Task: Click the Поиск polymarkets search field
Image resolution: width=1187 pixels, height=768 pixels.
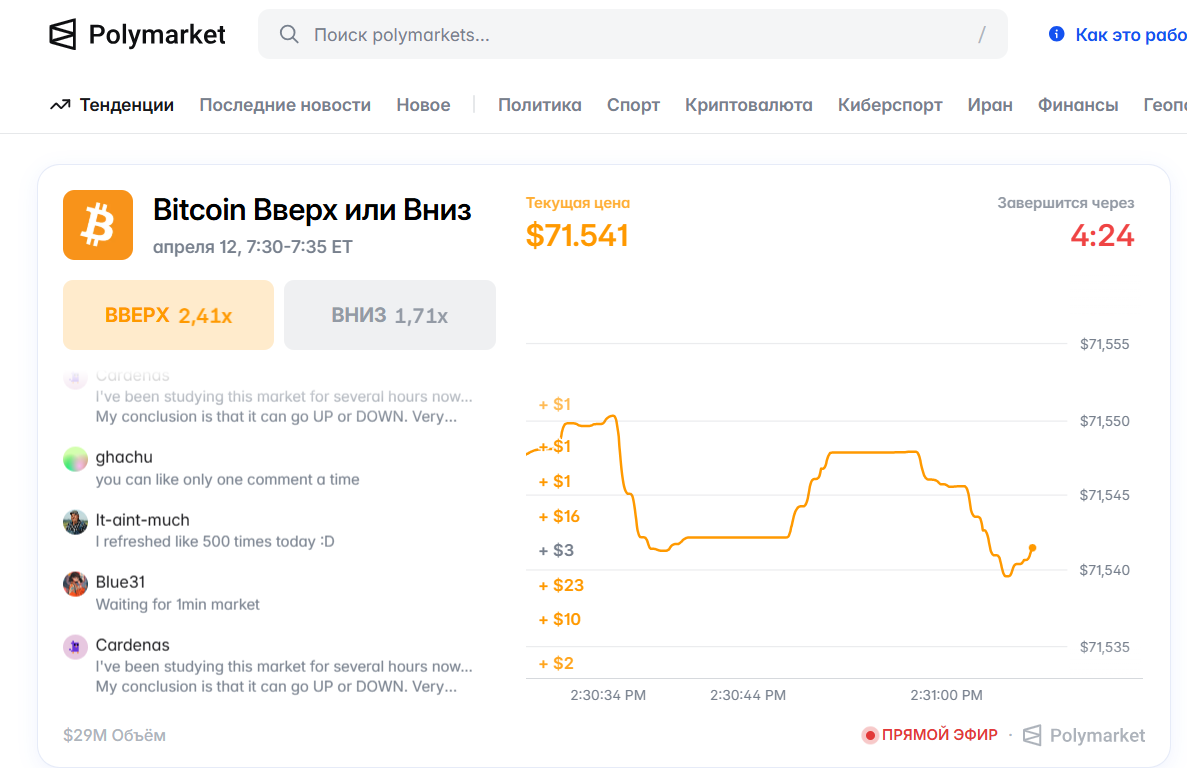Action: tap(630, 35)
